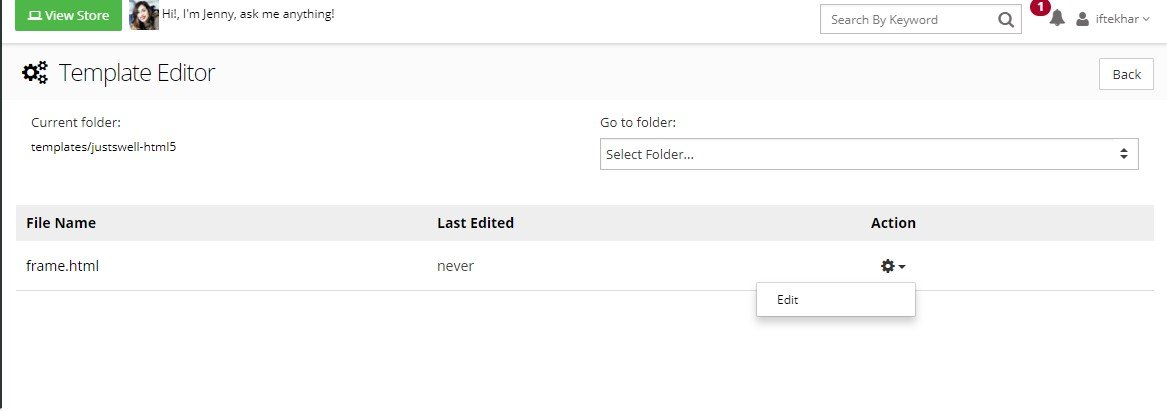1167x411 pixels.
Task: Click the Last Edited column header
Action: point(476,223)
